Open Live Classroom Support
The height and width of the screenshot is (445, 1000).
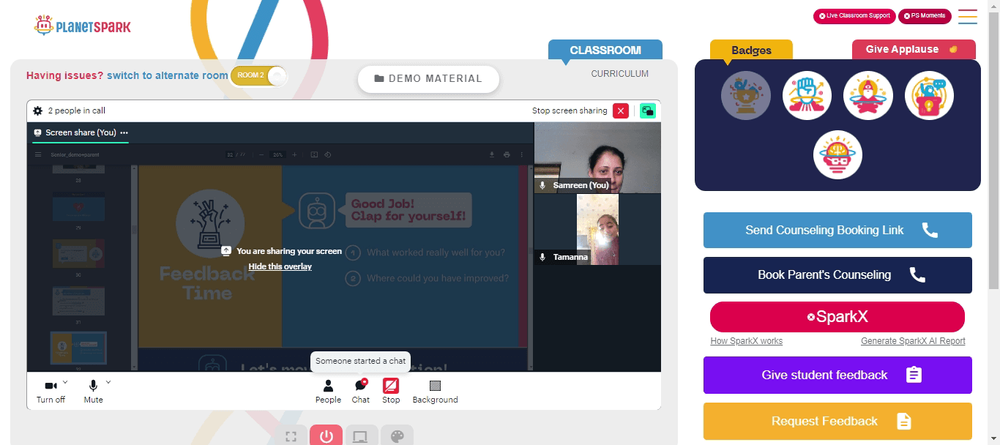click(854, 16)
